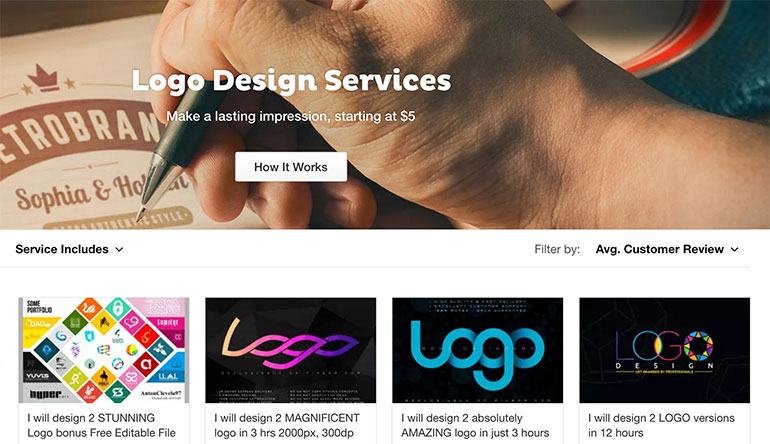Click the Logo Design Services heading
This screenshot has height=444, width=770.
pyautogui.click(x=291, y=80)
